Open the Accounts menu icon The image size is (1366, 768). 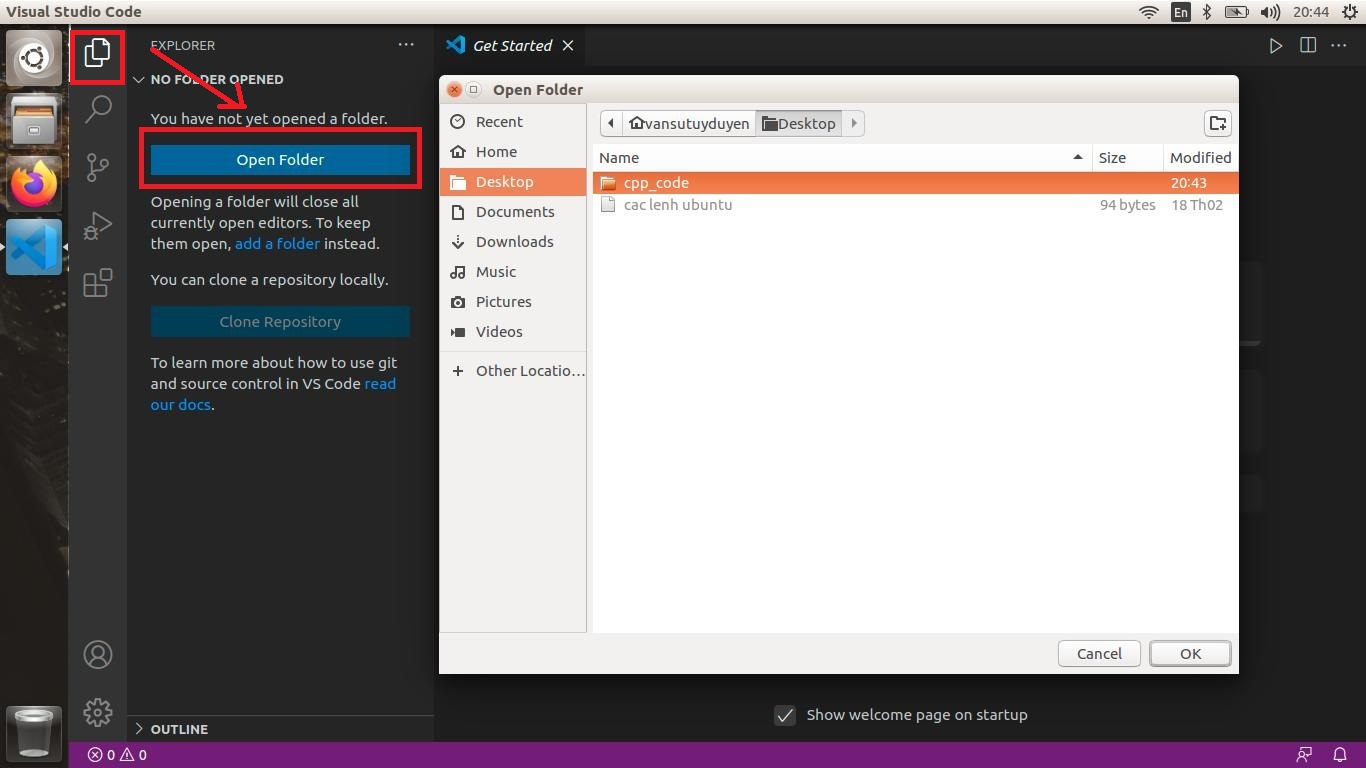(98, 655)
